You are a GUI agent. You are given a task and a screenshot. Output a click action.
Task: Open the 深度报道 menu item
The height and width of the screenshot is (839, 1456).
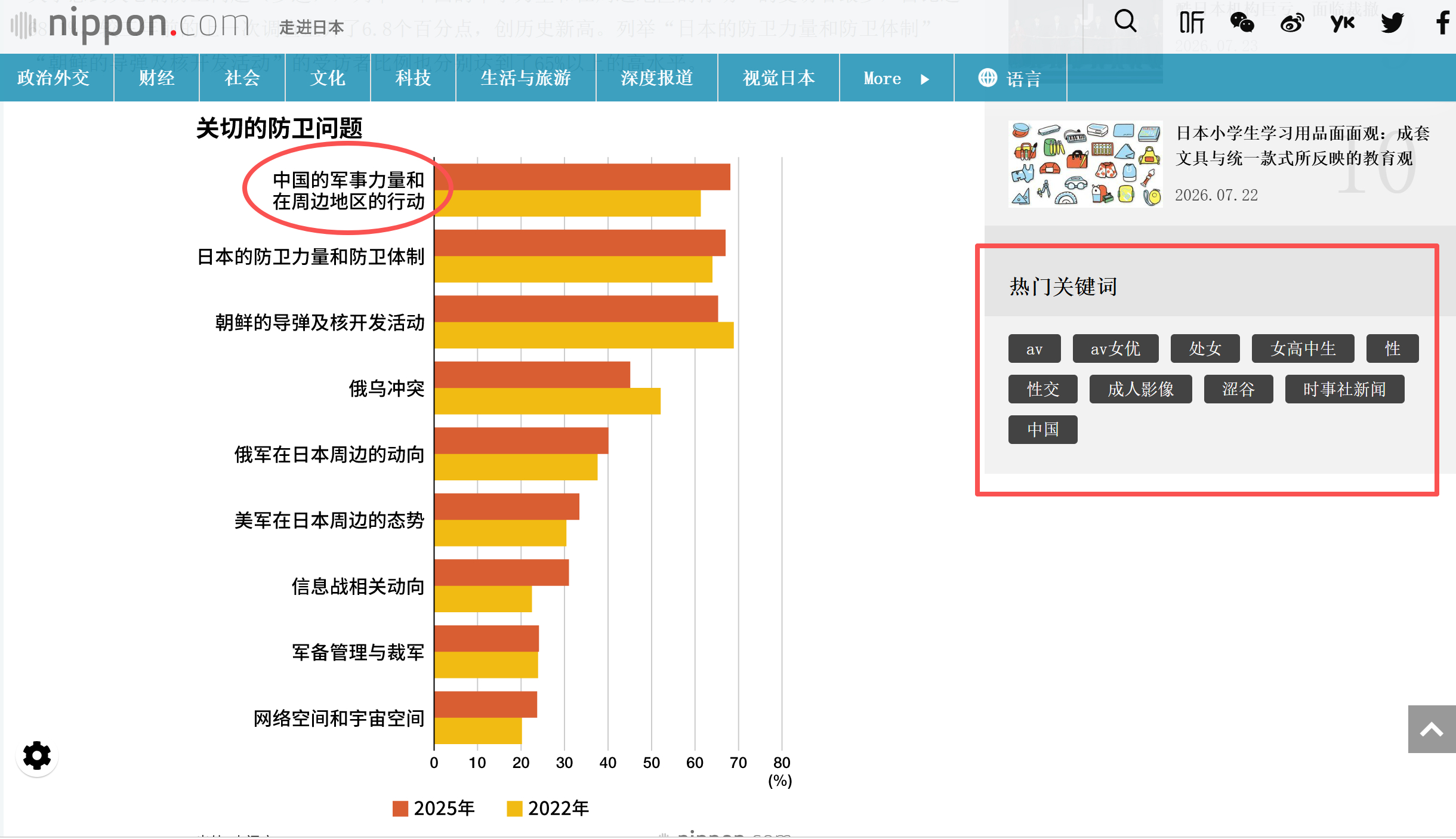[657, 78]
